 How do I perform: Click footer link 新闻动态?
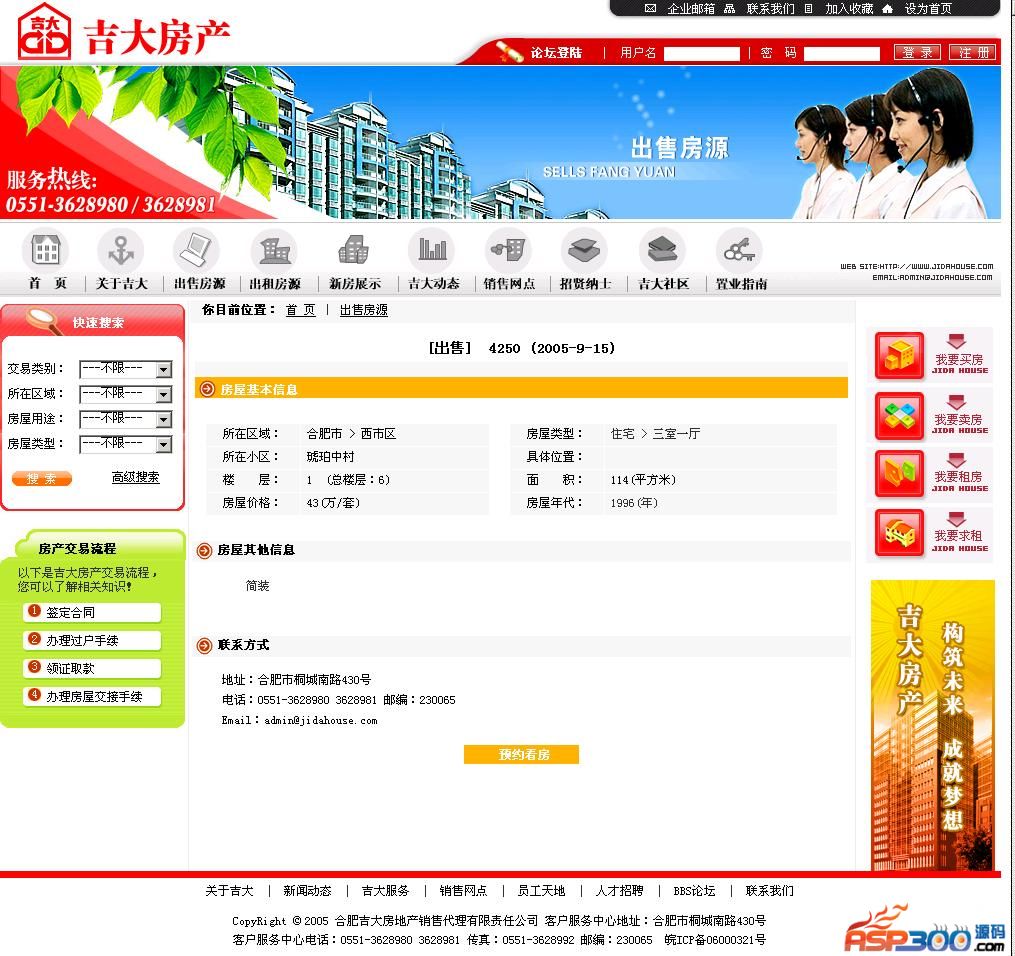[307, 891]
